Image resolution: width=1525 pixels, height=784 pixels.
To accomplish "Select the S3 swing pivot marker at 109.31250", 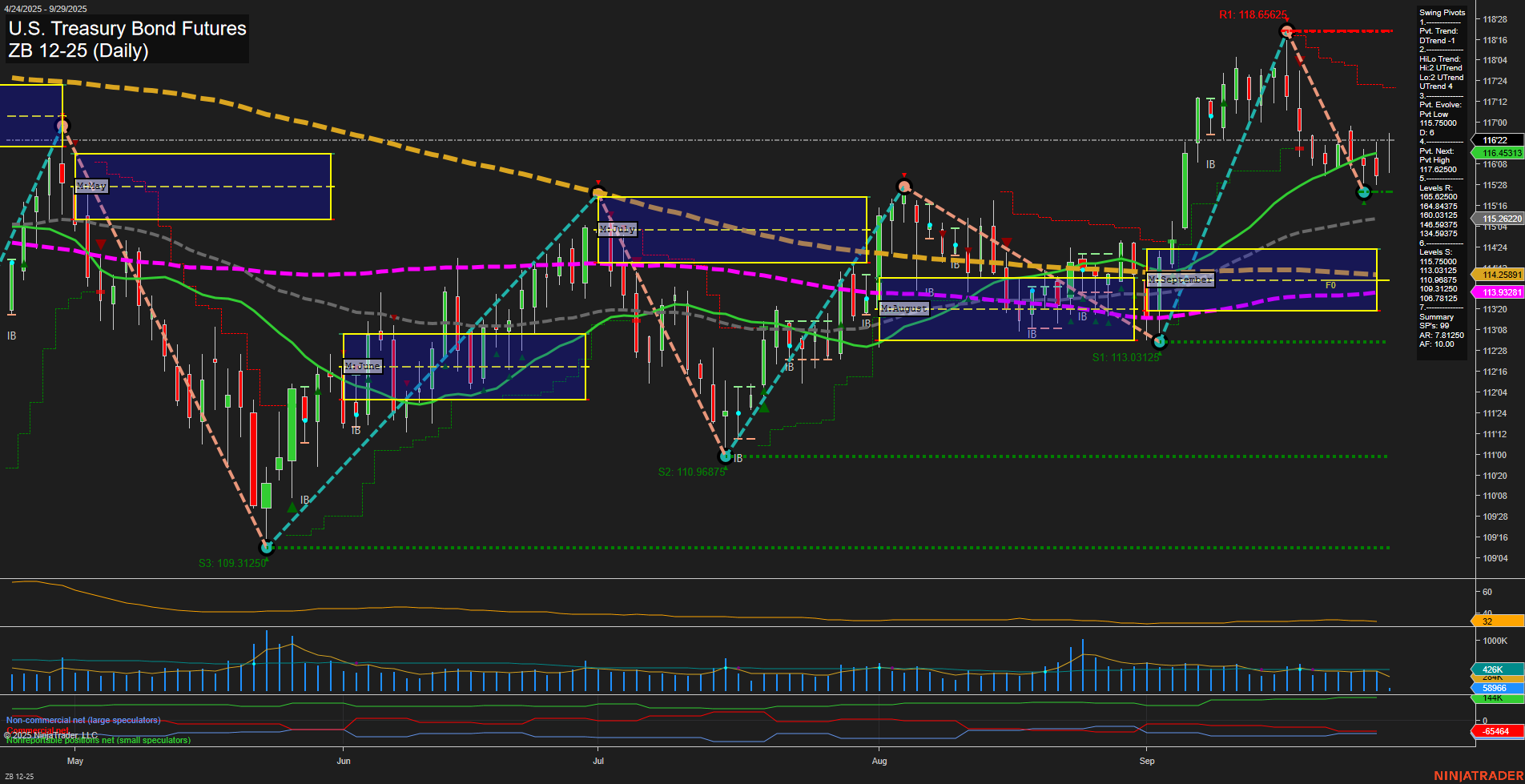I will tap(267, 547).
